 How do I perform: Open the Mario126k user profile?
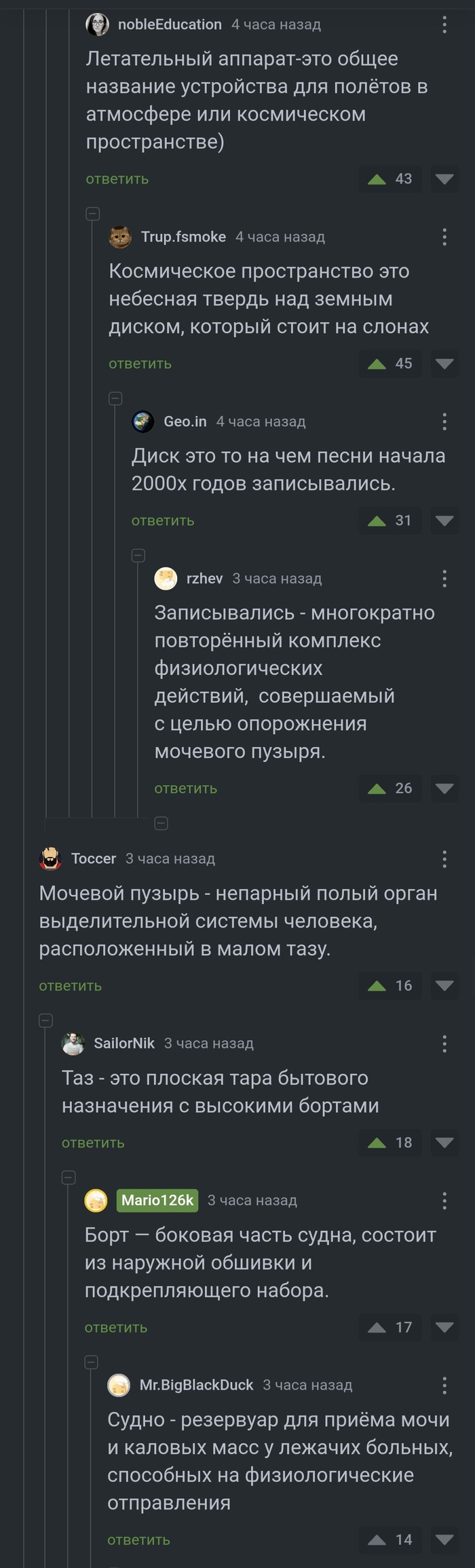(x=157, y=1200)
